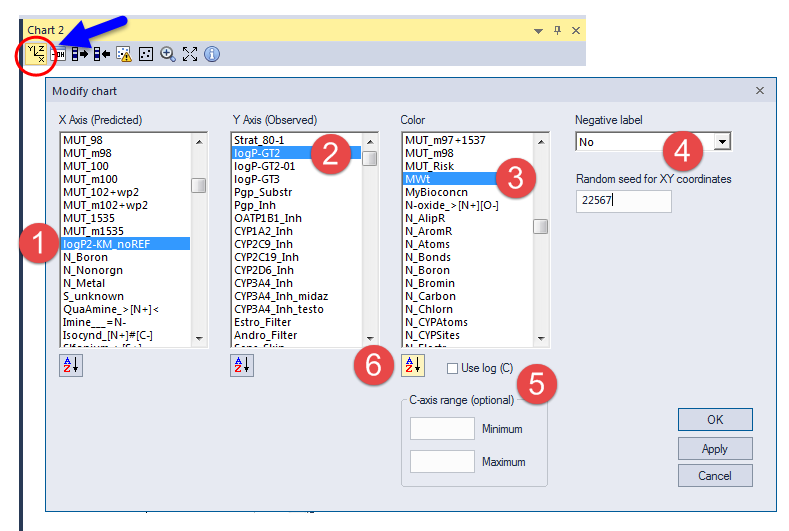Screen dimensions: 789x531
Task: Open the chart info icon
Action: [x=212, y=54]
